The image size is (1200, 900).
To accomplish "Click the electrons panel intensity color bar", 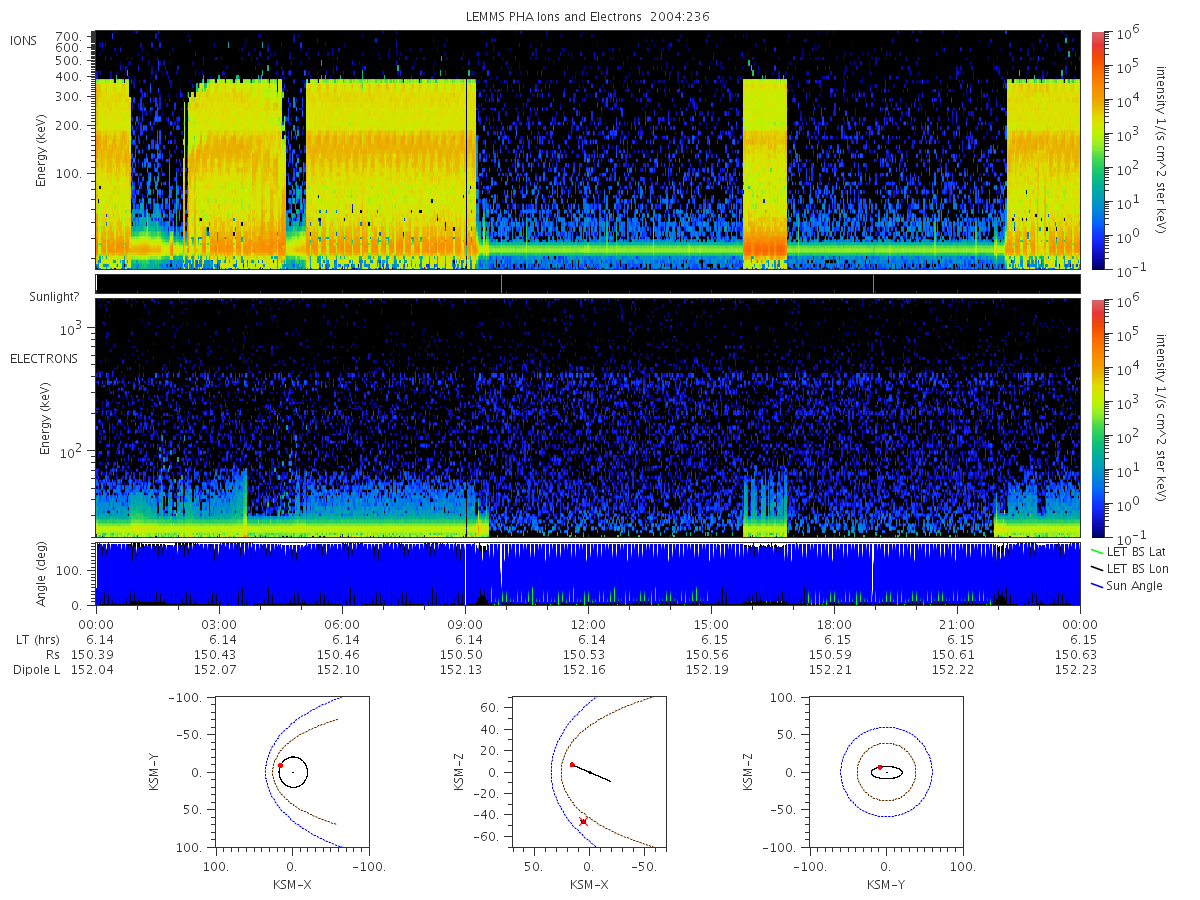I will click(x=1097, y=418).
